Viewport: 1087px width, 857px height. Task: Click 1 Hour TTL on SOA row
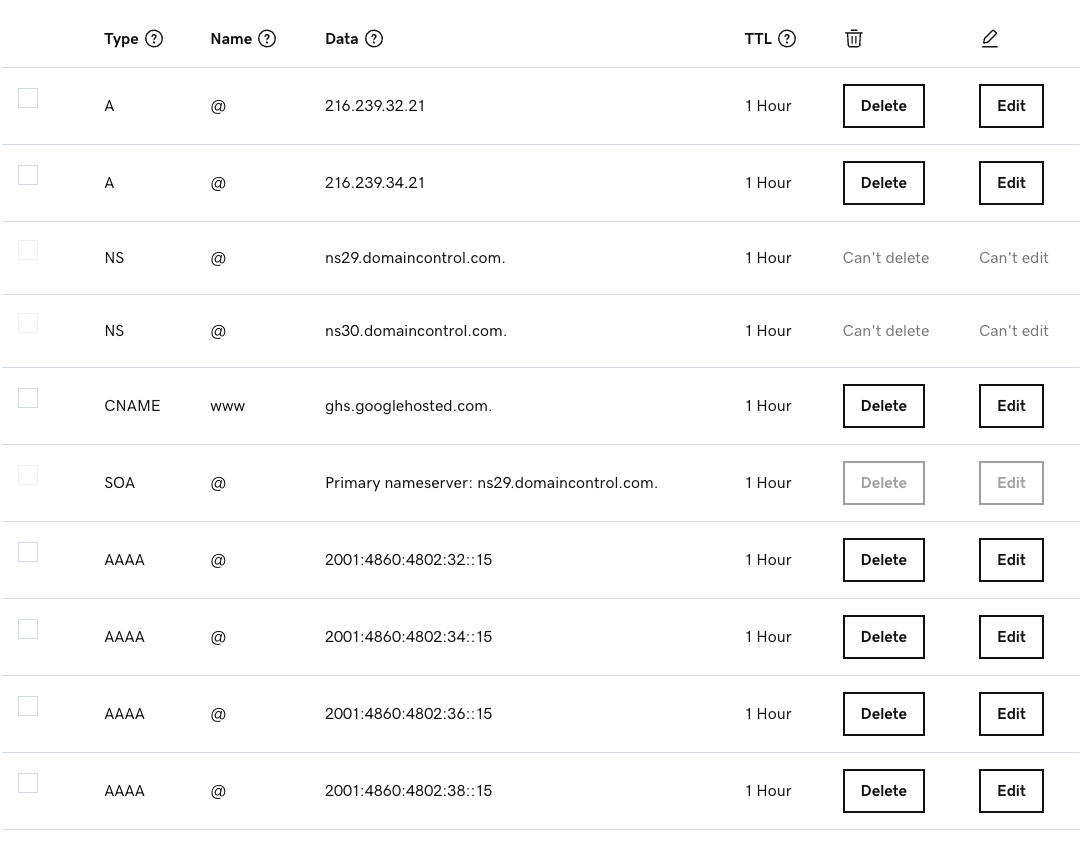(768, 483)
